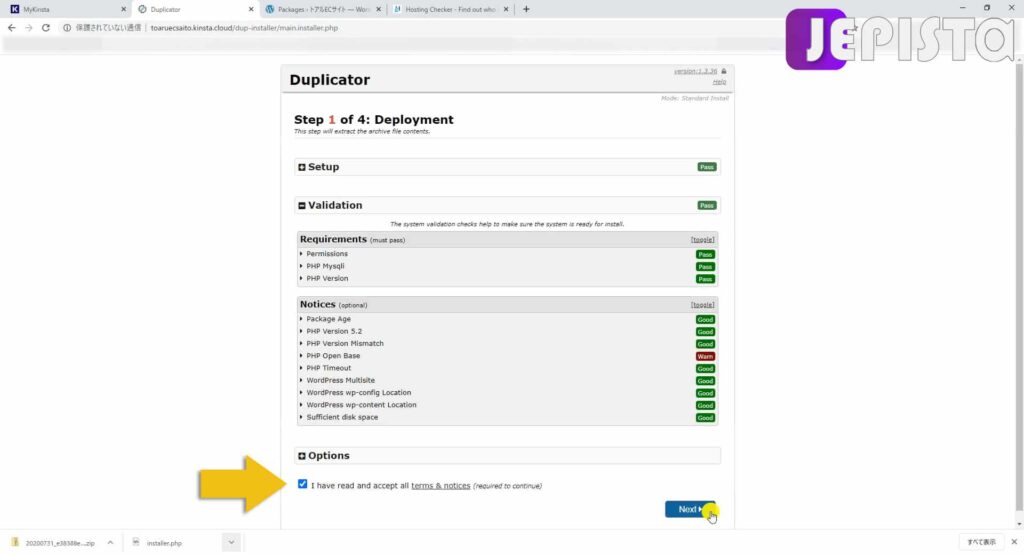
Task: Click the address bar URL
Action: pos(244,28)
